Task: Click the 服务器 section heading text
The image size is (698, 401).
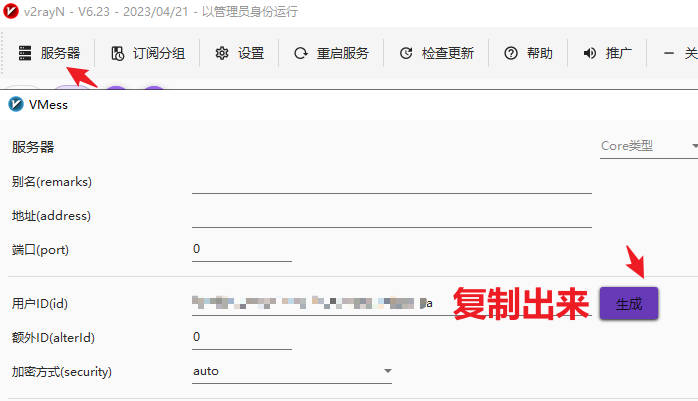Action: click(x=33, y=147)
